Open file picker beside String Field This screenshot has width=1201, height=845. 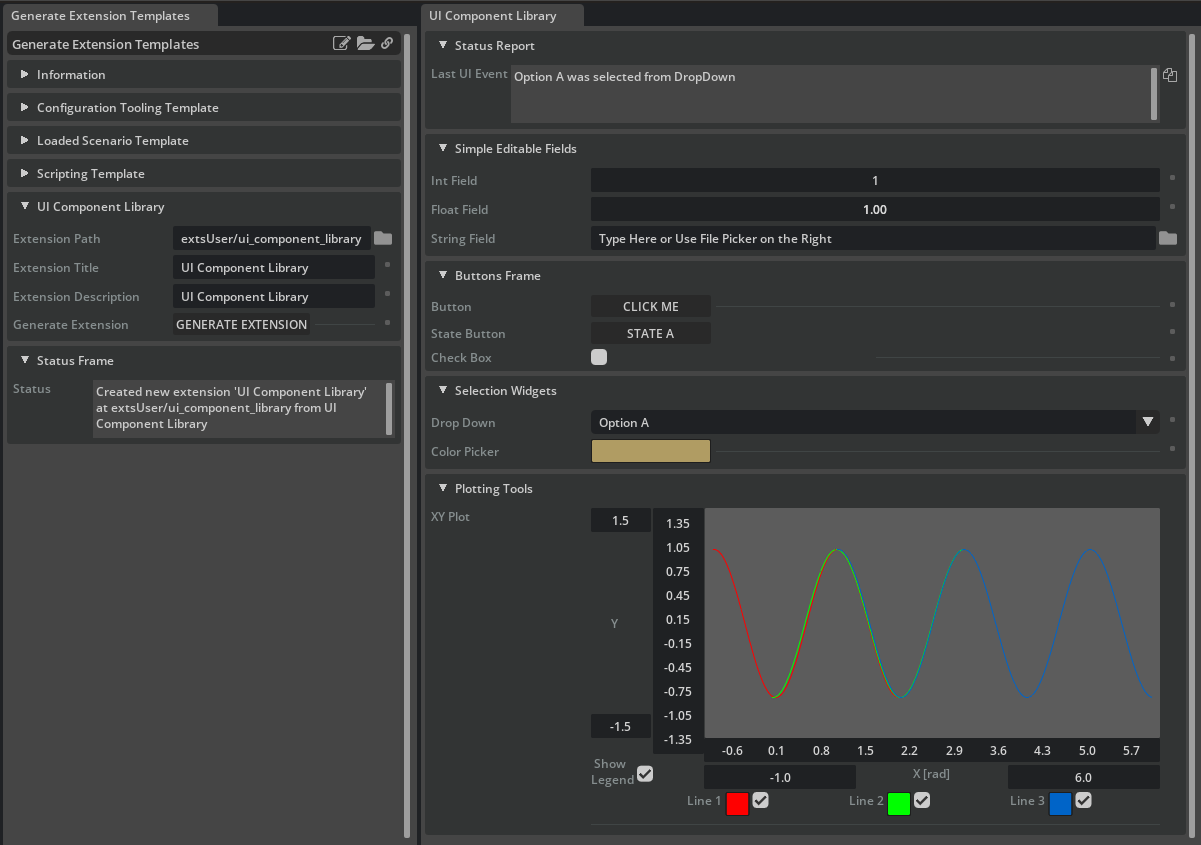(x=1167, y=239)
